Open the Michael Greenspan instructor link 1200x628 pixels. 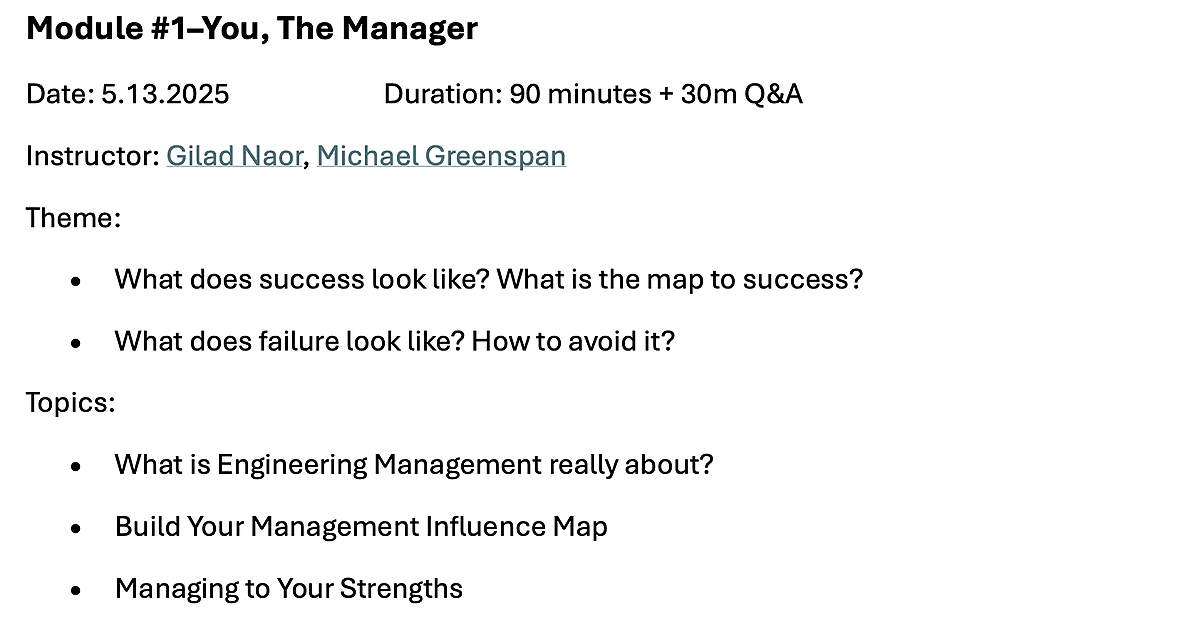click(x=441, y=156)
